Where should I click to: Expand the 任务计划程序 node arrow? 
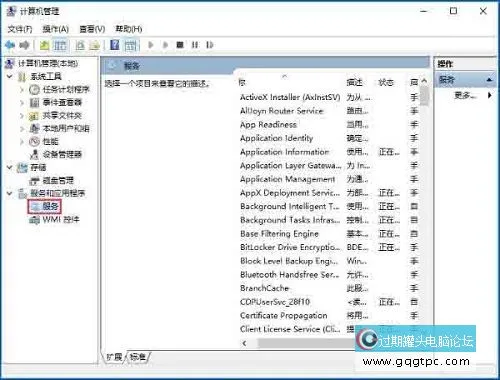pyautogui.click(x=22, y=89)
